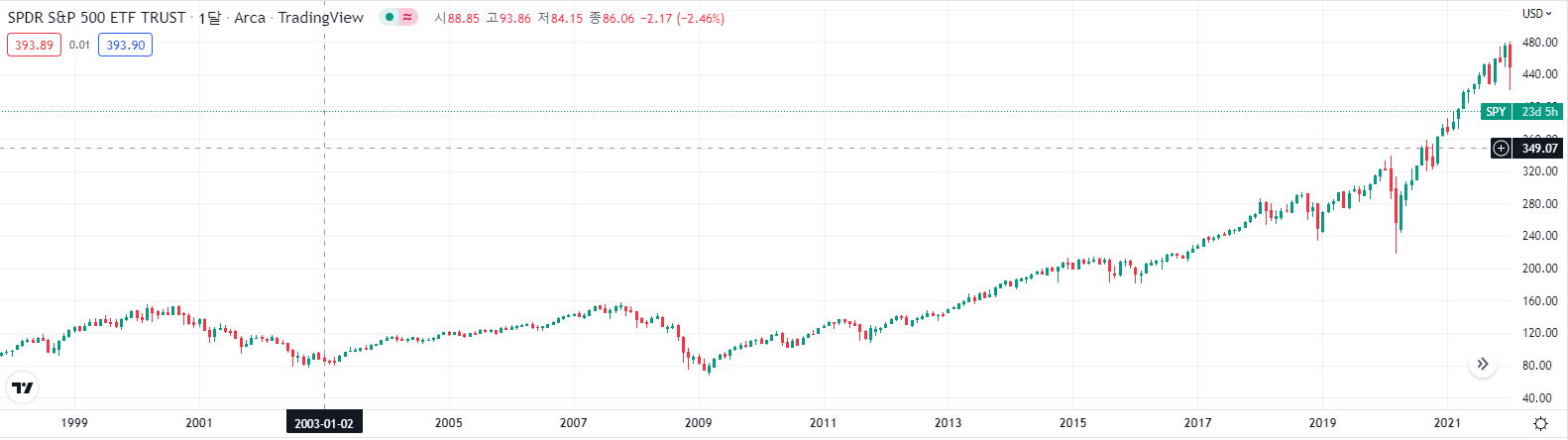
Task: Click the 120.00 price scale label
Action: point(1540,333)
